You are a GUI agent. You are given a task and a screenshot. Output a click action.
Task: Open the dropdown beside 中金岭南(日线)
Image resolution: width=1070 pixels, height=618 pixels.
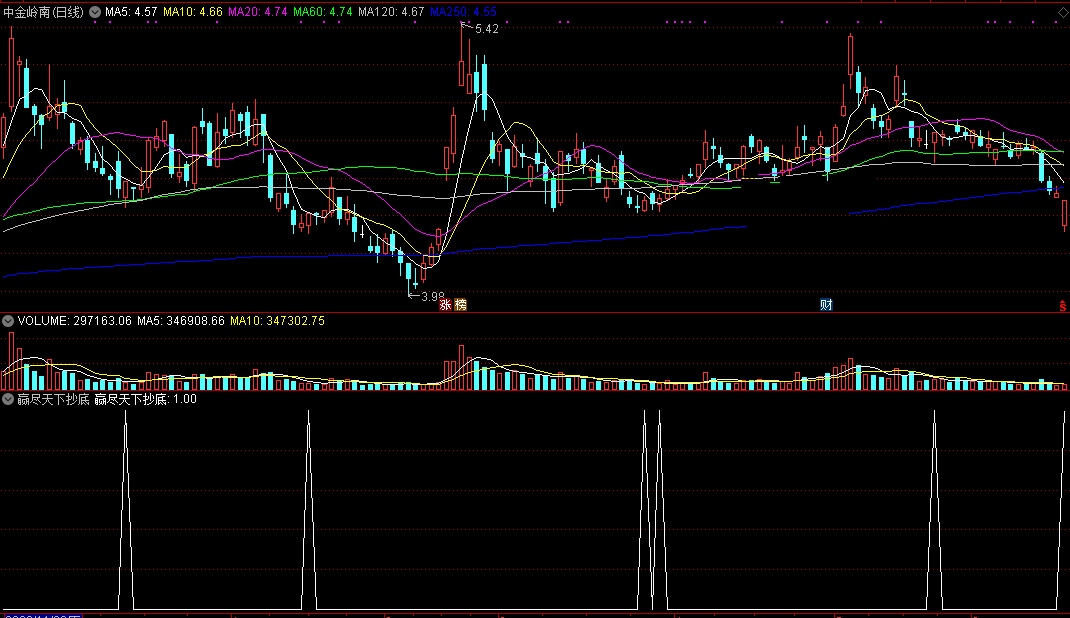click(x=95, y=12)
